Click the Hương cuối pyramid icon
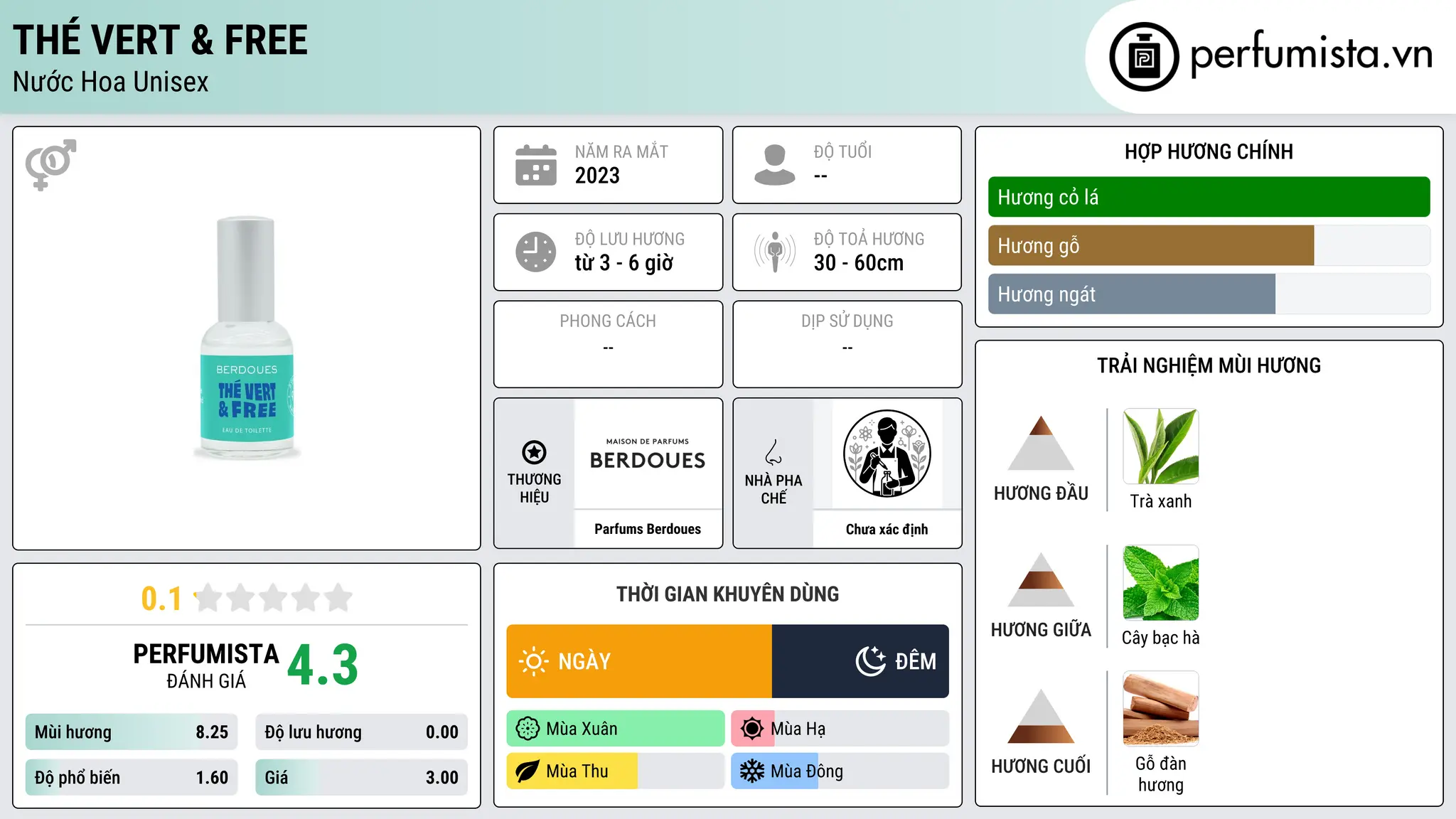1456x819 pixels. pos(1041,716)
